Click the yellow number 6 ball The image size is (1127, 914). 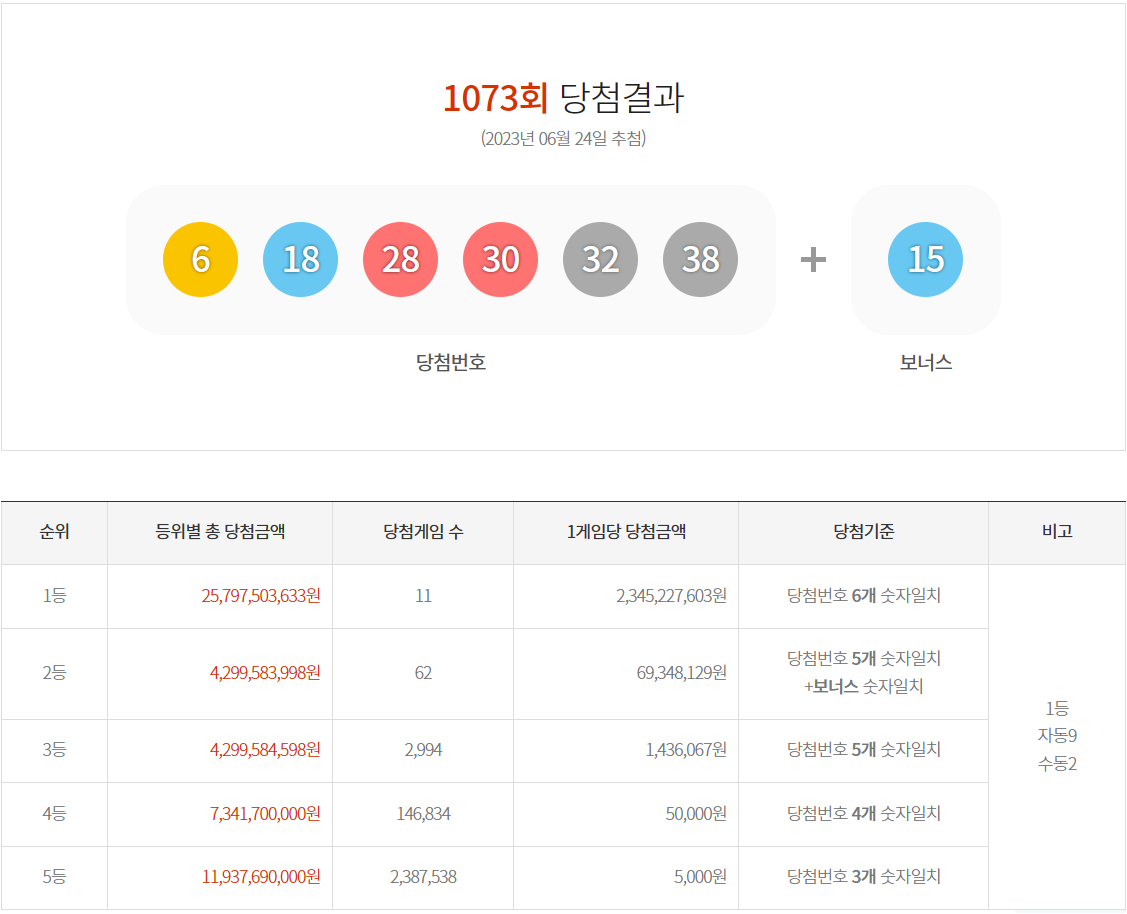click(200, 260)
